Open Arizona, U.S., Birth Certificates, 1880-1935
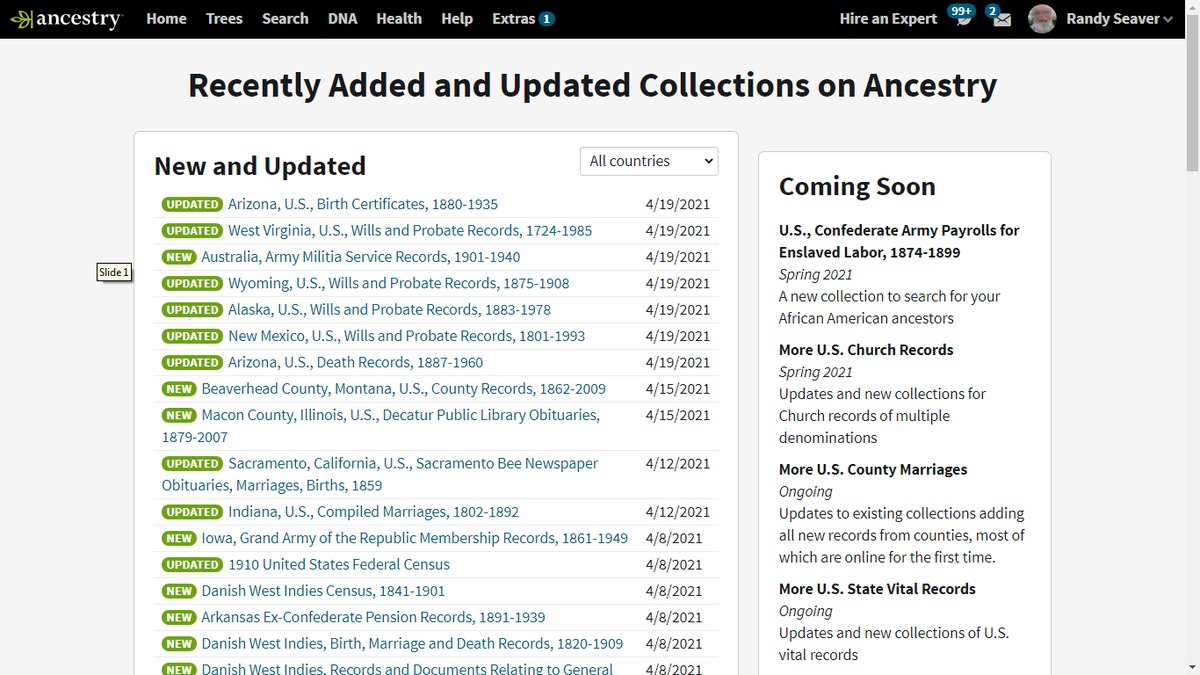 point(363,204)
